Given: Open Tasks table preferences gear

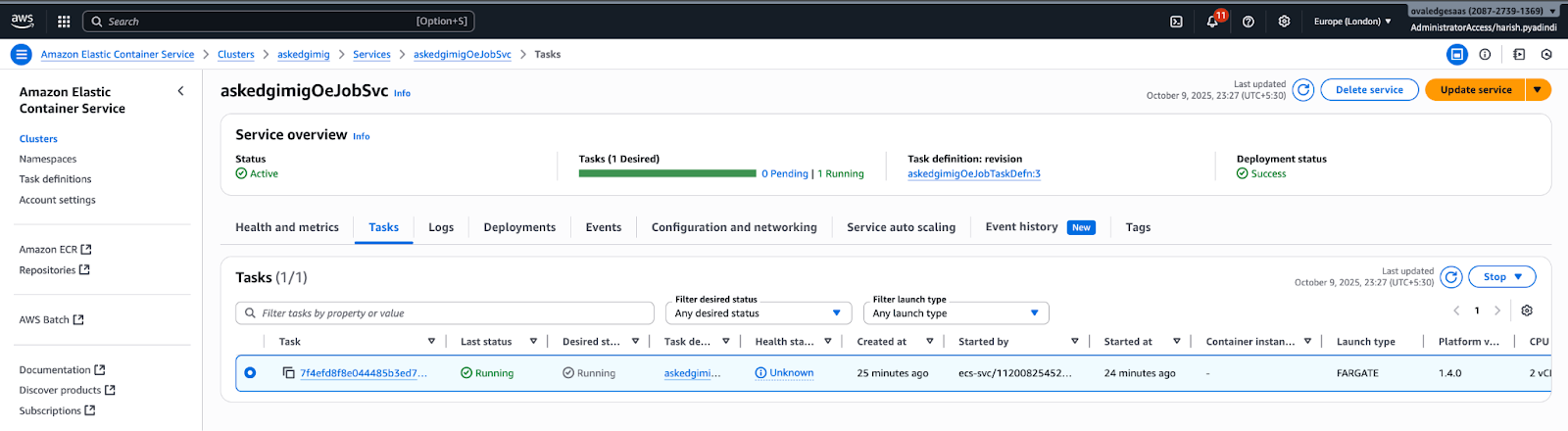Looking at the screenshot, I should 1527,311.
